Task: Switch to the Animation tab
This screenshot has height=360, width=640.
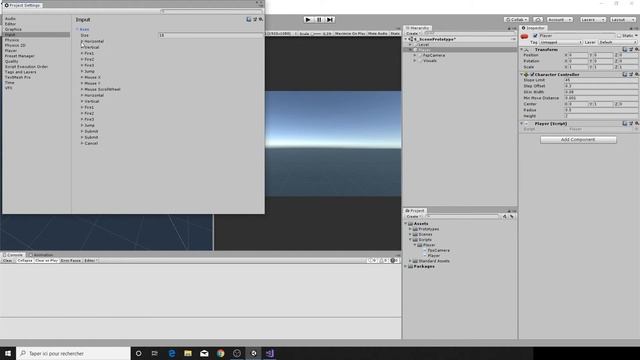Action: (x=41, y=255)
